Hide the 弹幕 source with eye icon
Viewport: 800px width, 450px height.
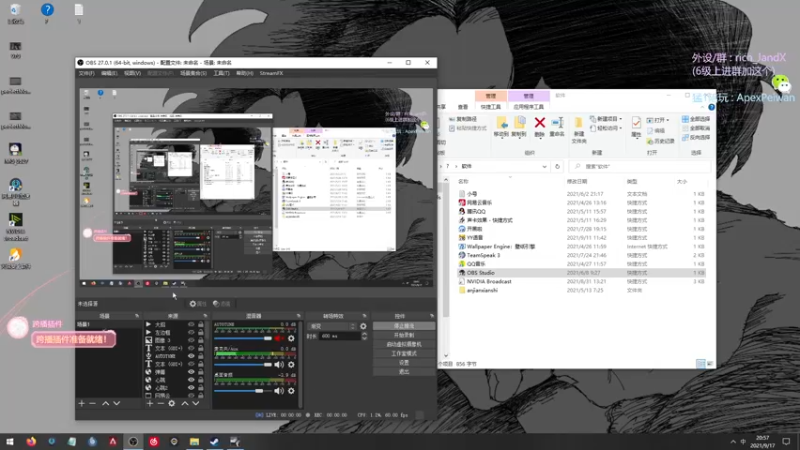[191, 372]
